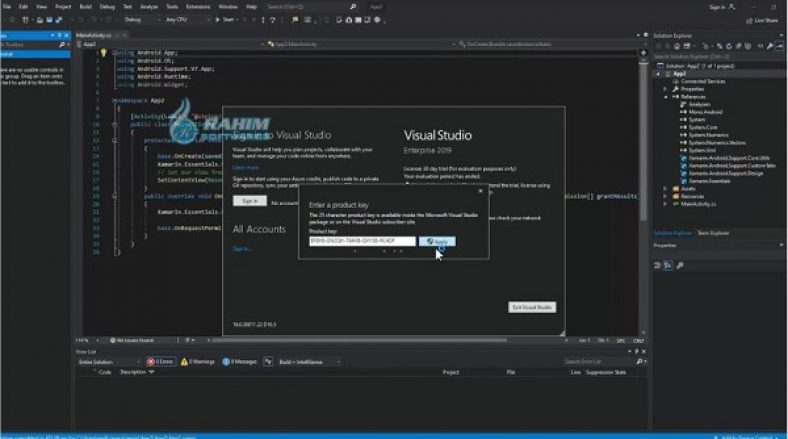Select Connected Services in Solution Explorer
788x439 pixels.
tap(703, 81)
